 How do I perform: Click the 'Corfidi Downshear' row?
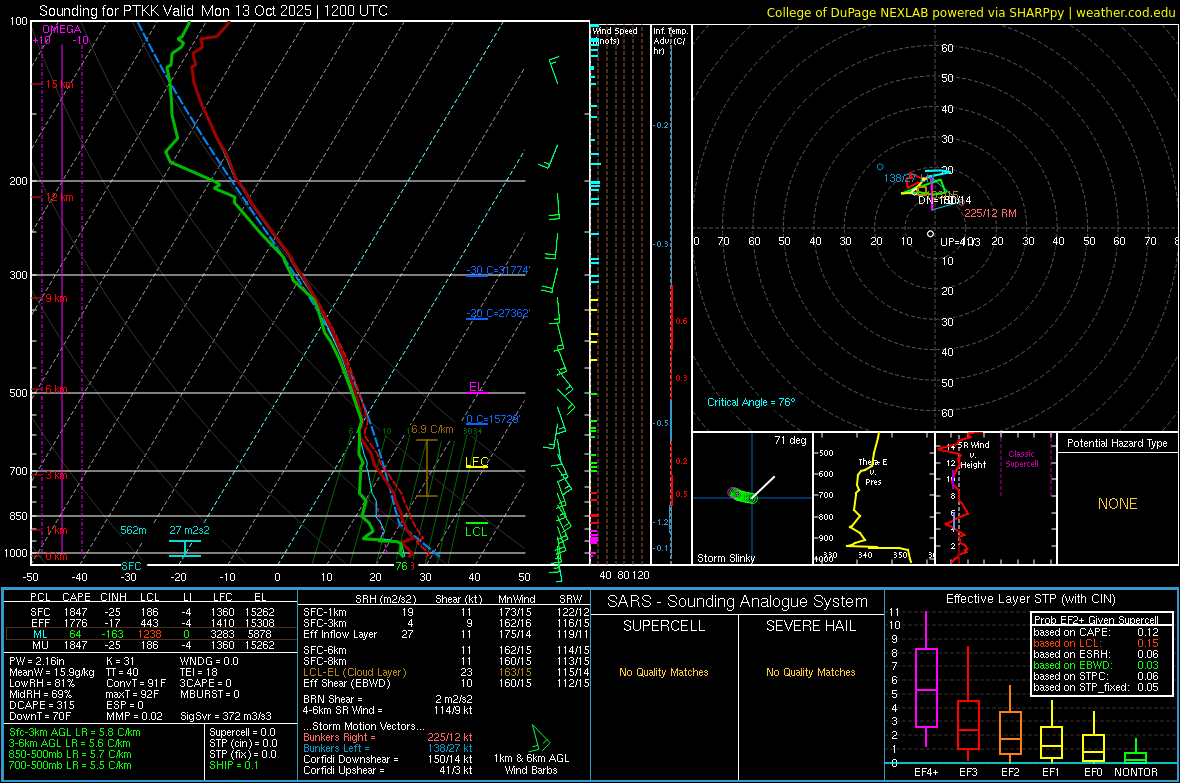click(x=388, y=759)
